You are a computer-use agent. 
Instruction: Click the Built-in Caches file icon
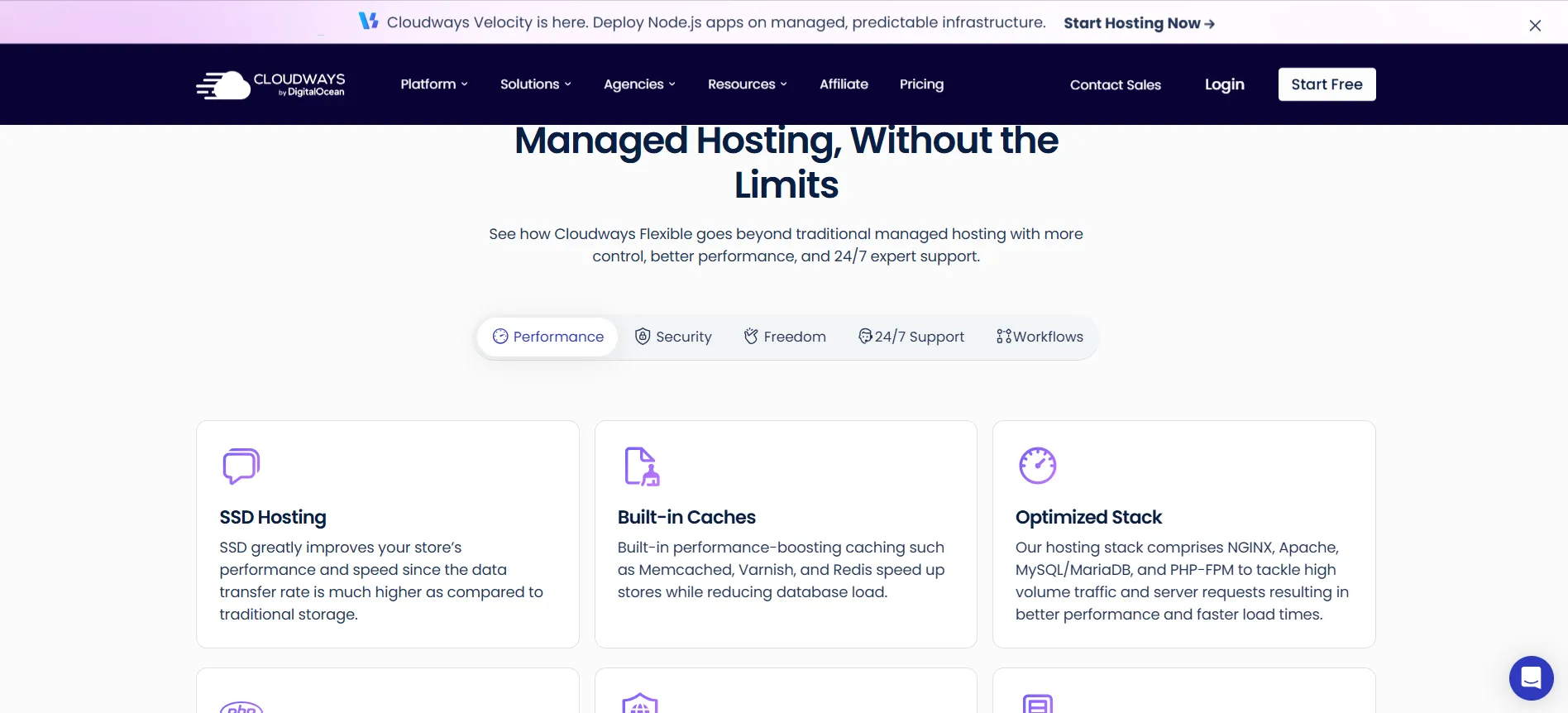tap(641, 467)
